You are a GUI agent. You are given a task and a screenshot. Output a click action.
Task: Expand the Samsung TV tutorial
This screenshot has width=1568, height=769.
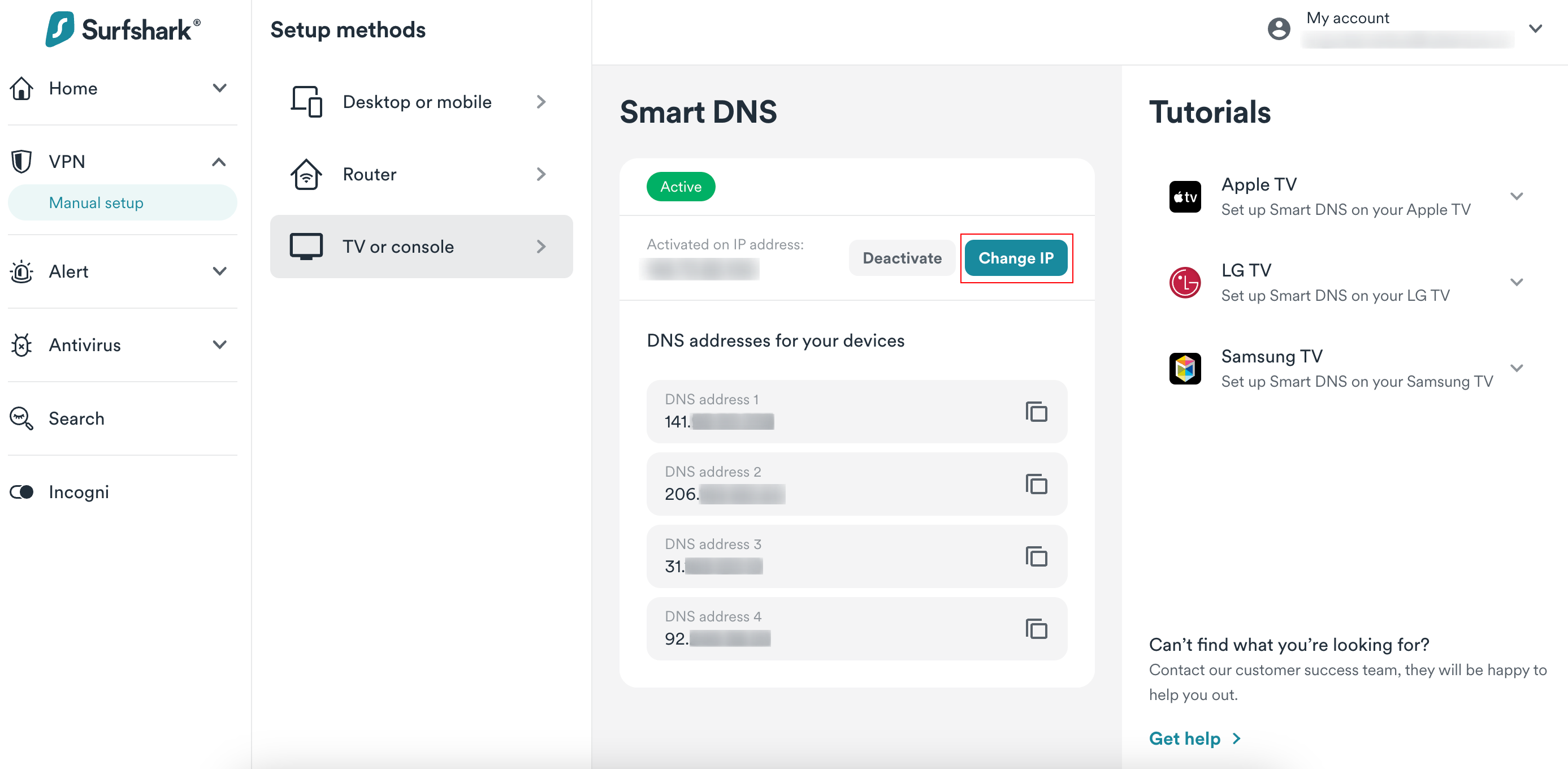click(1517, 368)
